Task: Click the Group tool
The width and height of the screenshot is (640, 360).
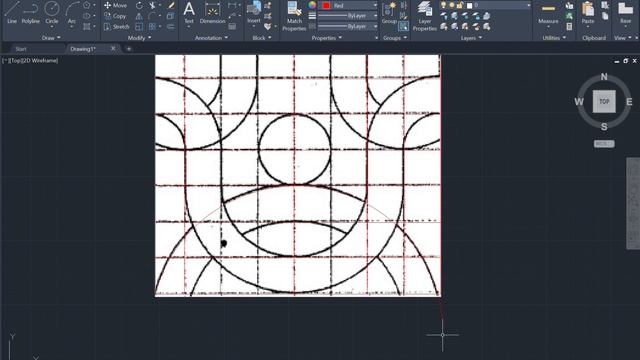Action: tap(389, 13)
